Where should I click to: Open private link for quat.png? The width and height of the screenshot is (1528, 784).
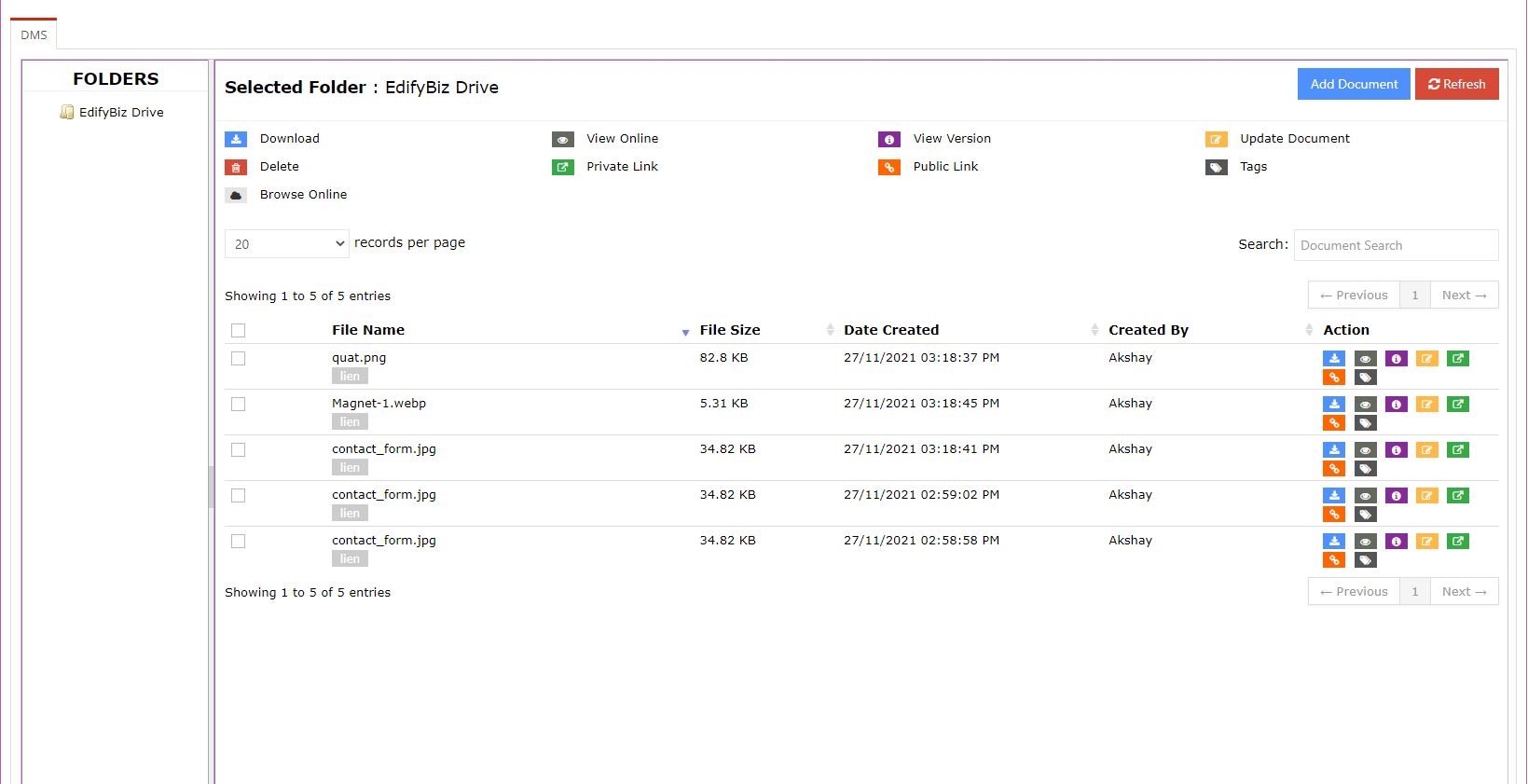click(x=1458, y=358)
